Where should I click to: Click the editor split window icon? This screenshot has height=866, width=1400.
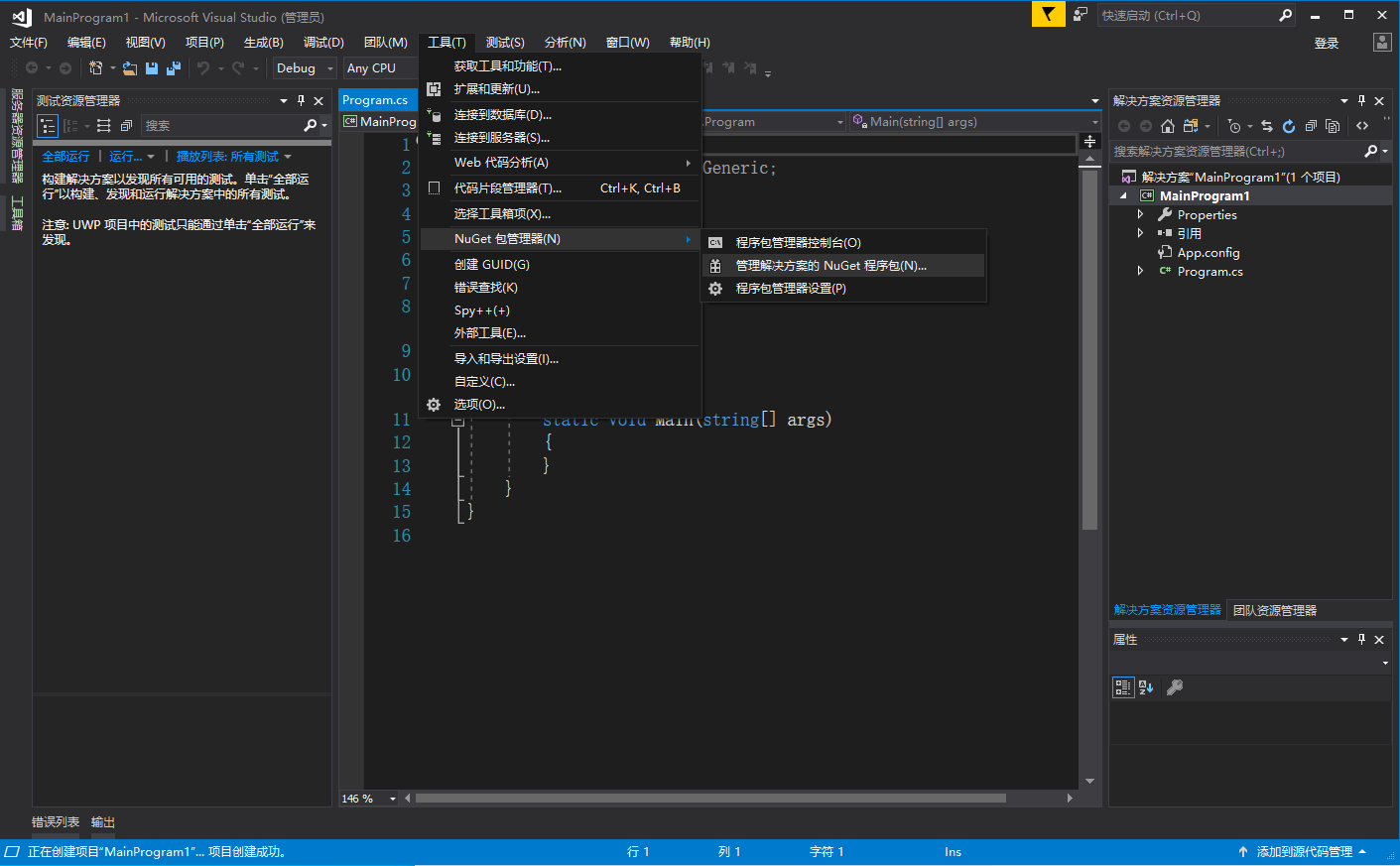tap(1089, 141)
